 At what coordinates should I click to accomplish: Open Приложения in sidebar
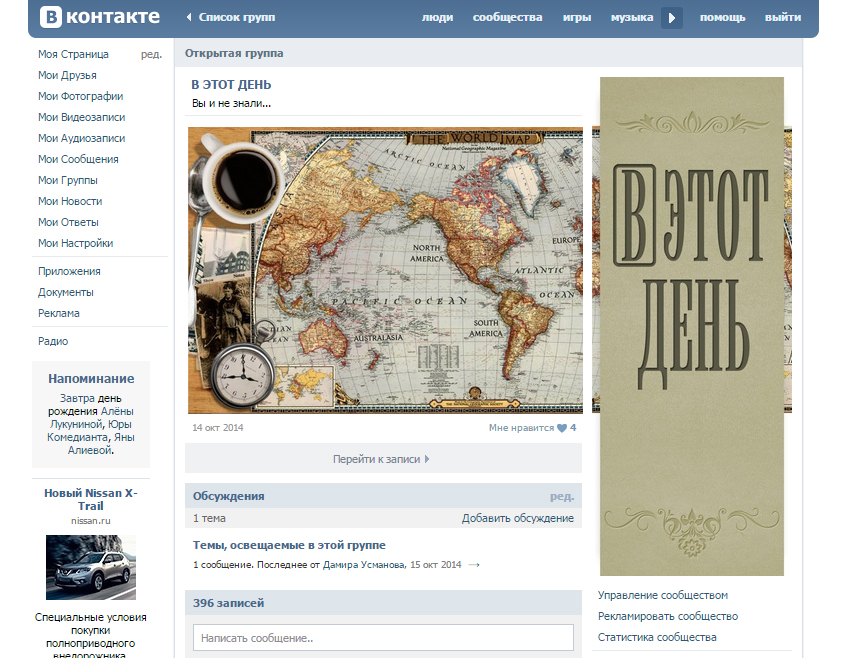pos(69,271)
